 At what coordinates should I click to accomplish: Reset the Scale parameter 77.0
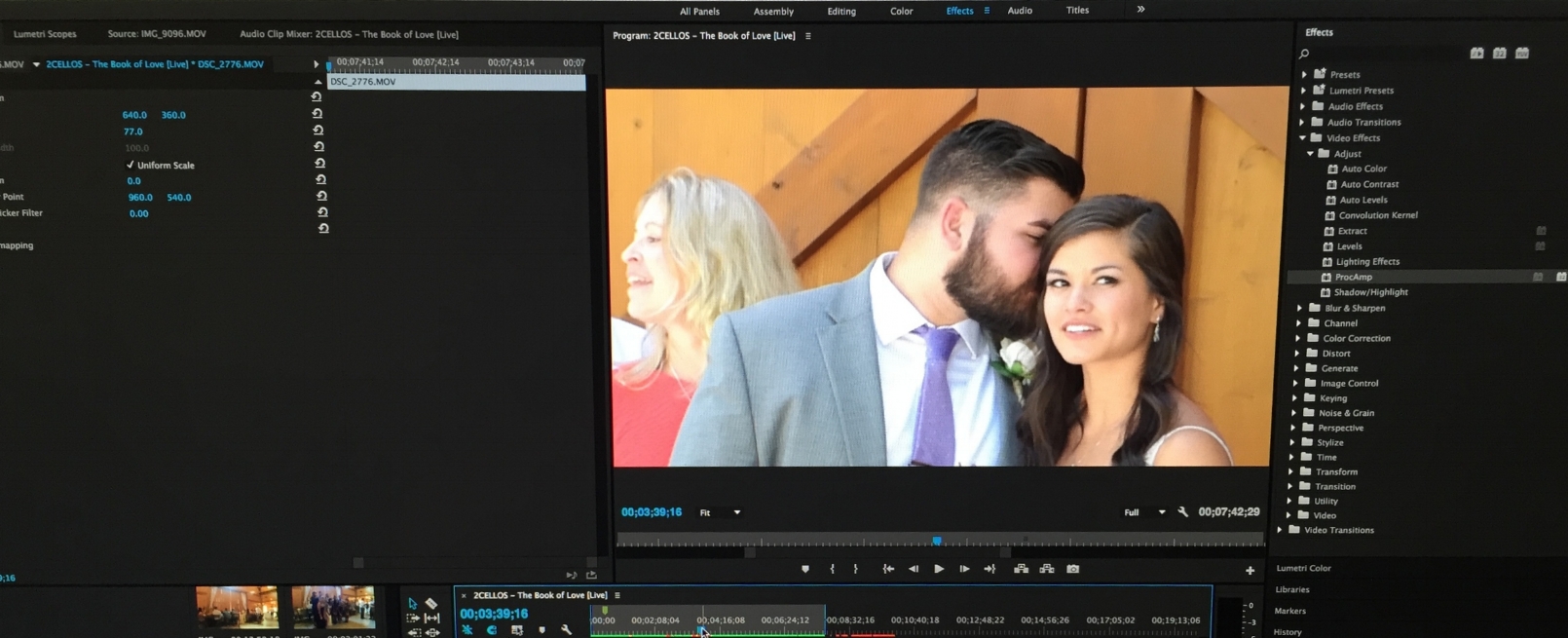318,131
